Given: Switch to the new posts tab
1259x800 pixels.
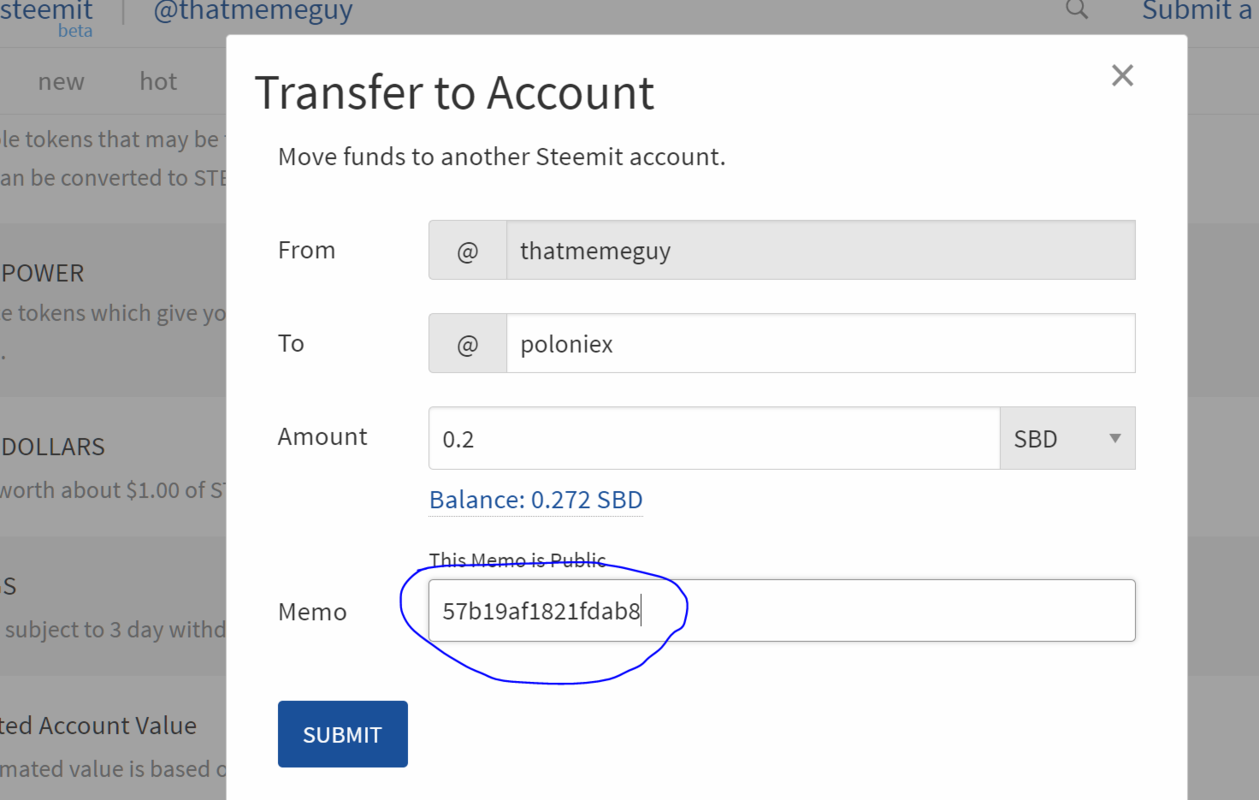Looking at the screenshot, I should point(61,81).
